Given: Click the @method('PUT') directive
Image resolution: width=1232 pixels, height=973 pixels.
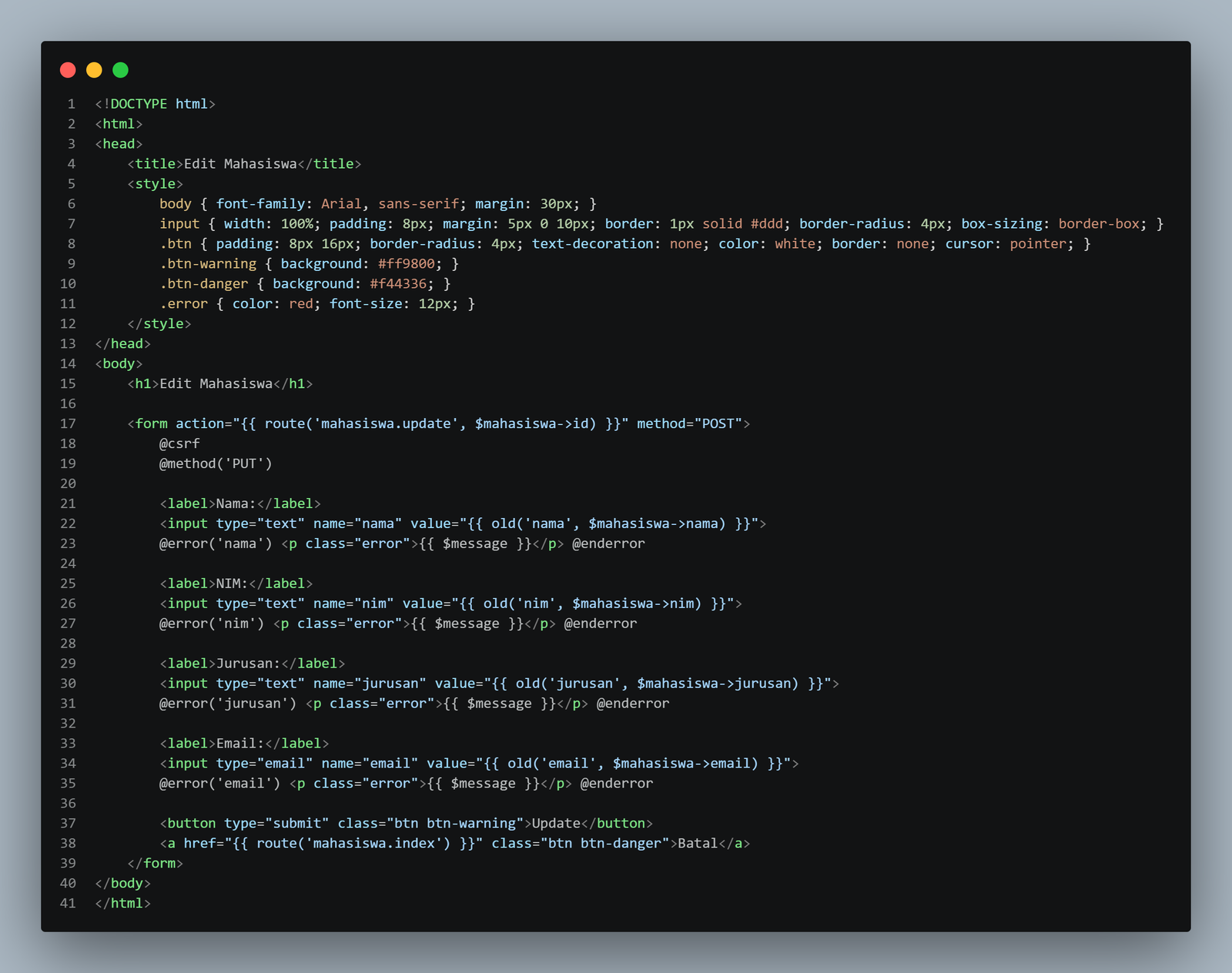Looking at the screenshot, I should click(x=216, y=464).
